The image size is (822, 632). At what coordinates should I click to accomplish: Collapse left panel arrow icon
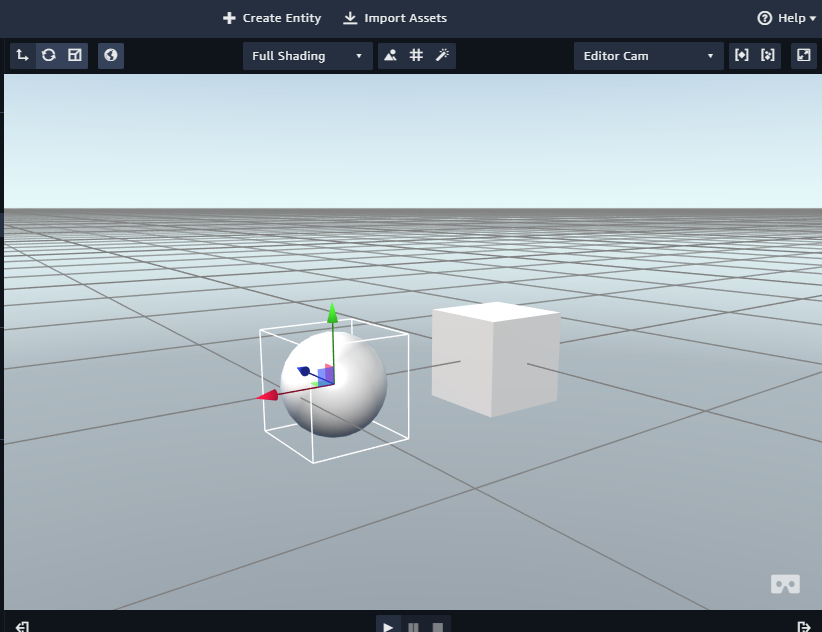click(23, 626)
